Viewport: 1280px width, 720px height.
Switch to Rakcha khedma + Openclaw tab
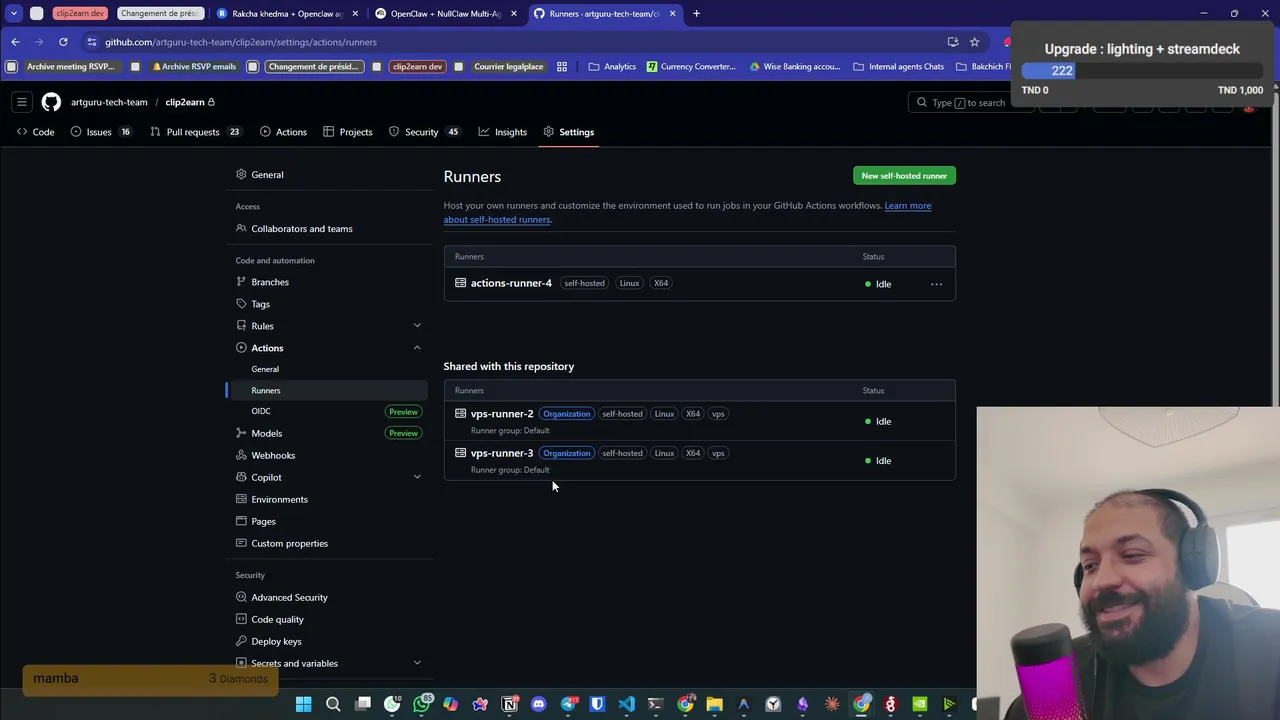click(x=288, y=14)
